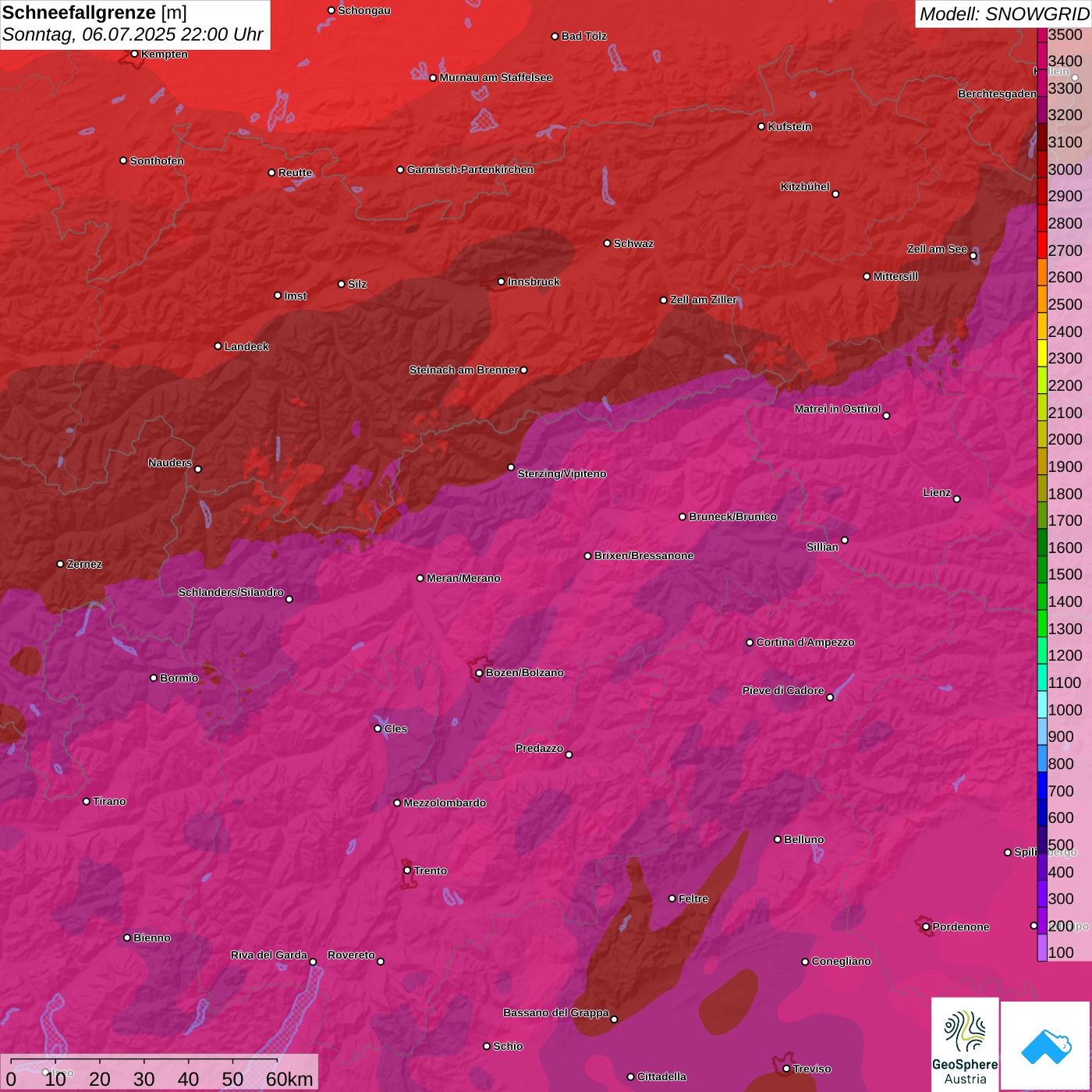Screen dimensions: 1092x1092
Task: Click the Zernez marker dot
Action: pyautogui.click(x=61, y=564)
